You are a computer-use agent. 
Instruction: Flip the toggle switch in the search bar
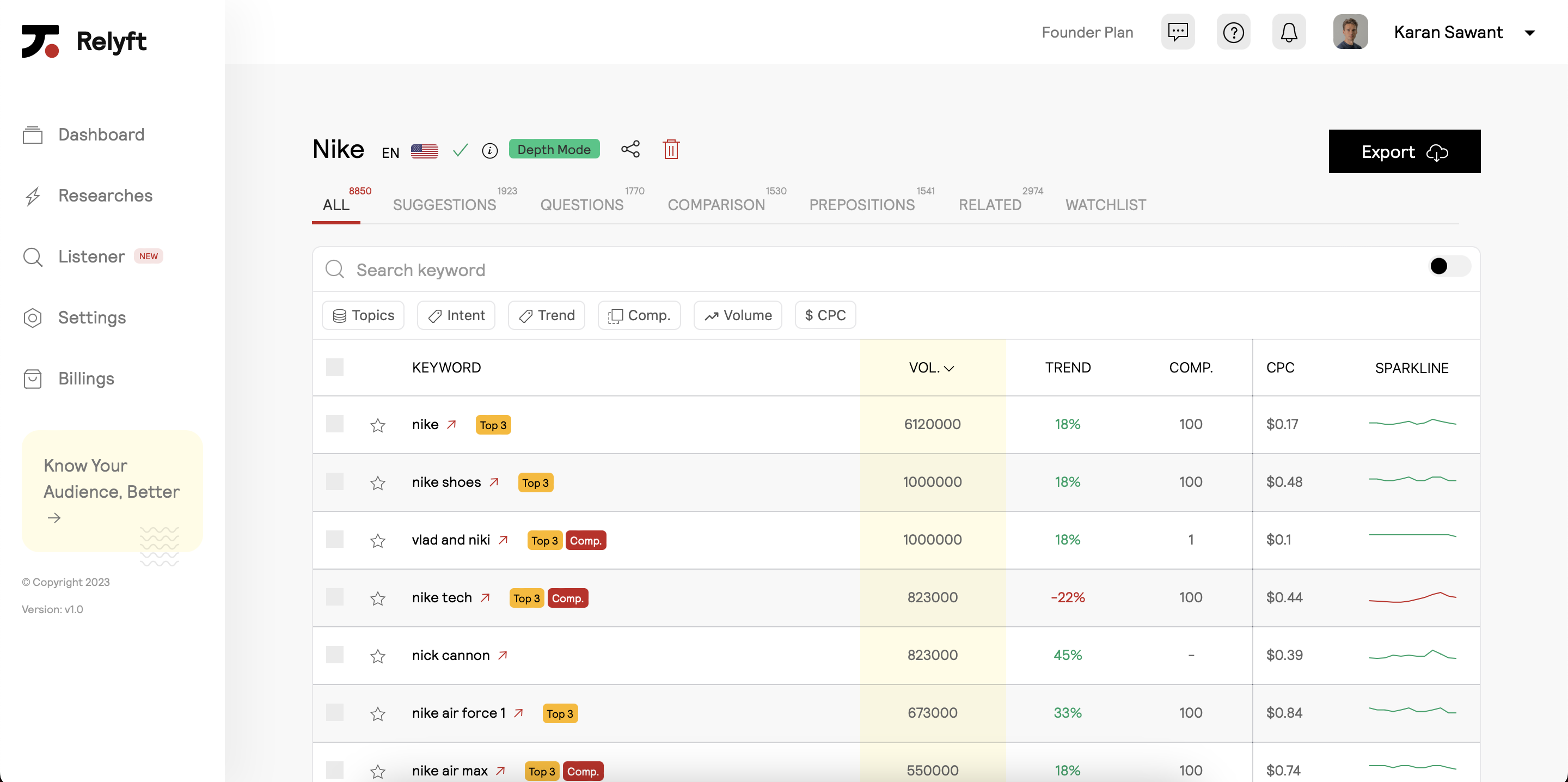[1449, 266]
